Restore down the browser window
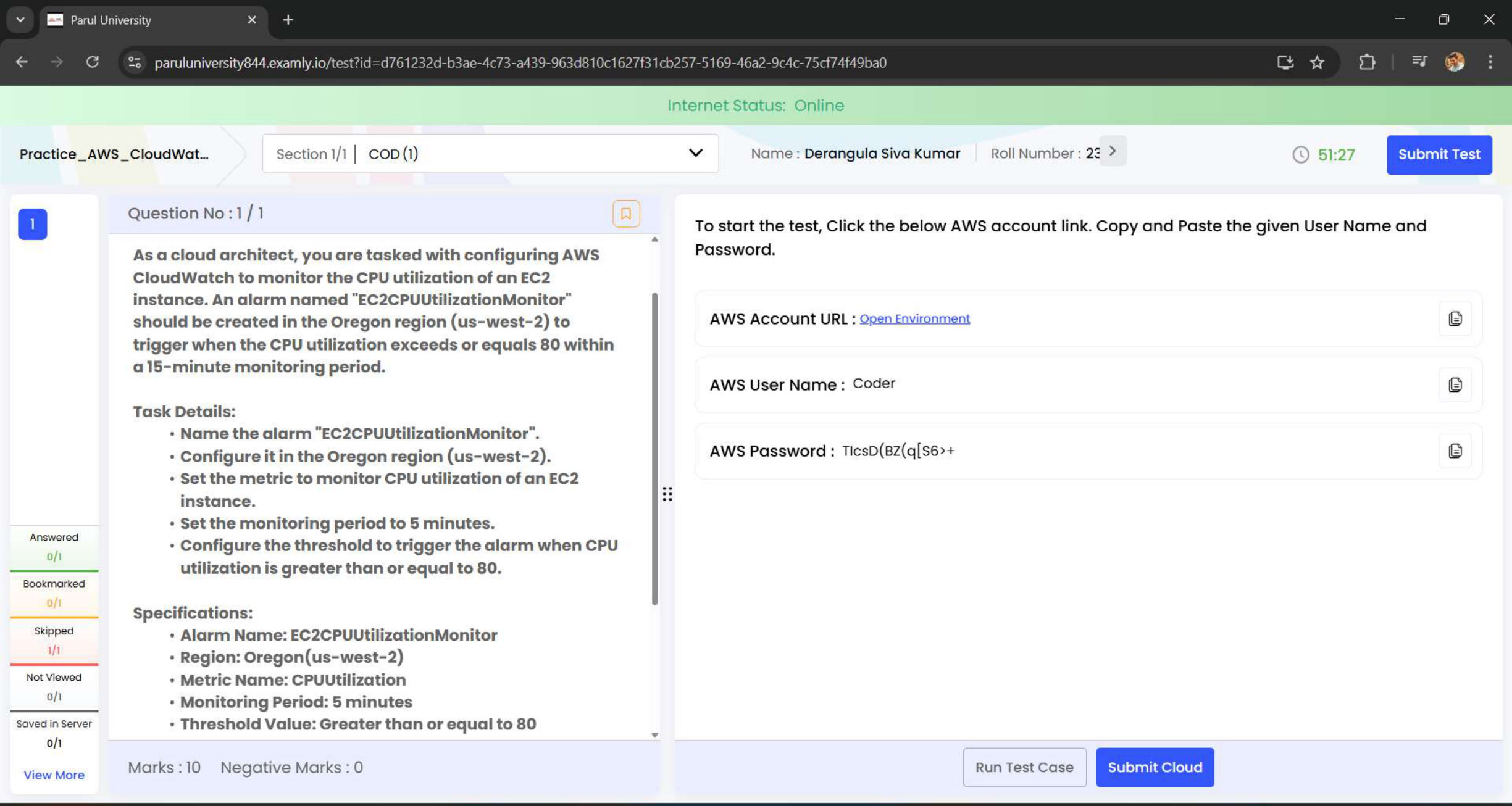The height and width of the screenshot is (806, 1512). click(1443, 19)
